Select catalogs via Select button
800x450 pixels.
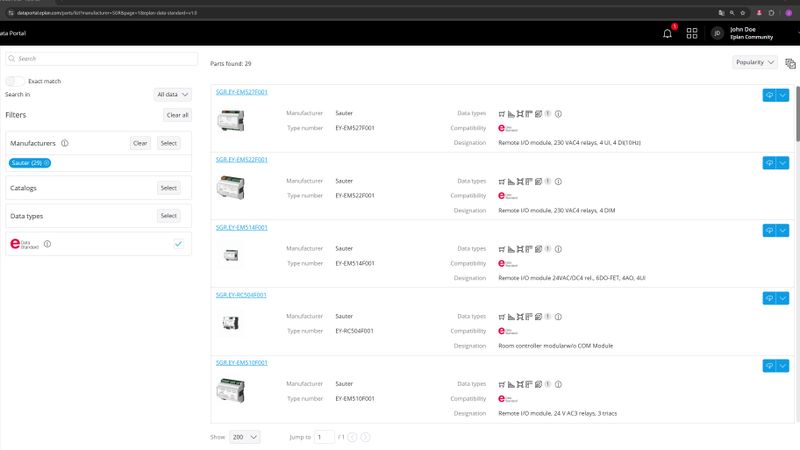click(168, 188)
